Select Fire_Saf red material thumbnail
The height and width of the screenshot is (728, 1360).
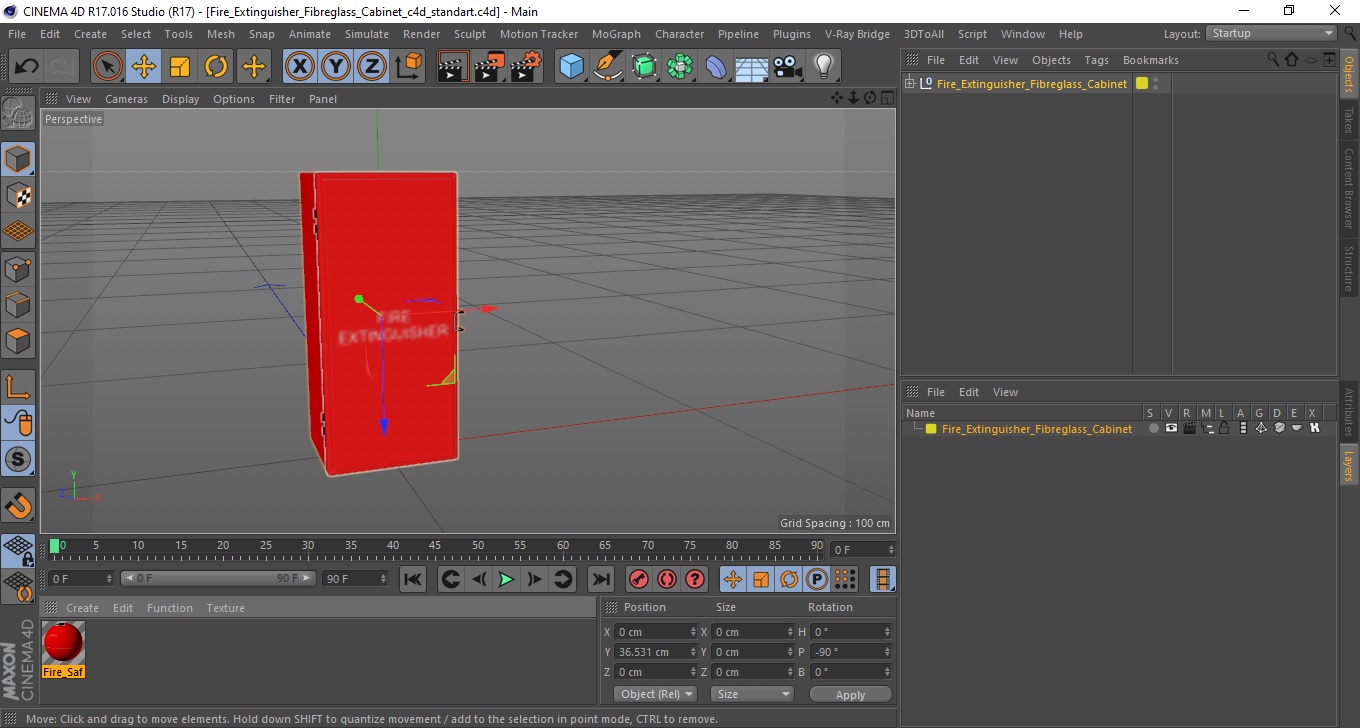tap(63, 643)
